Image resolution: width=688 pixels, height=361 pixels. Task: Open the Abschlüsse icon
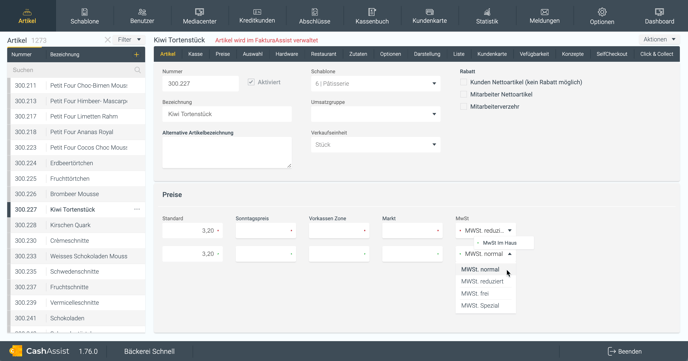(315, 12)
